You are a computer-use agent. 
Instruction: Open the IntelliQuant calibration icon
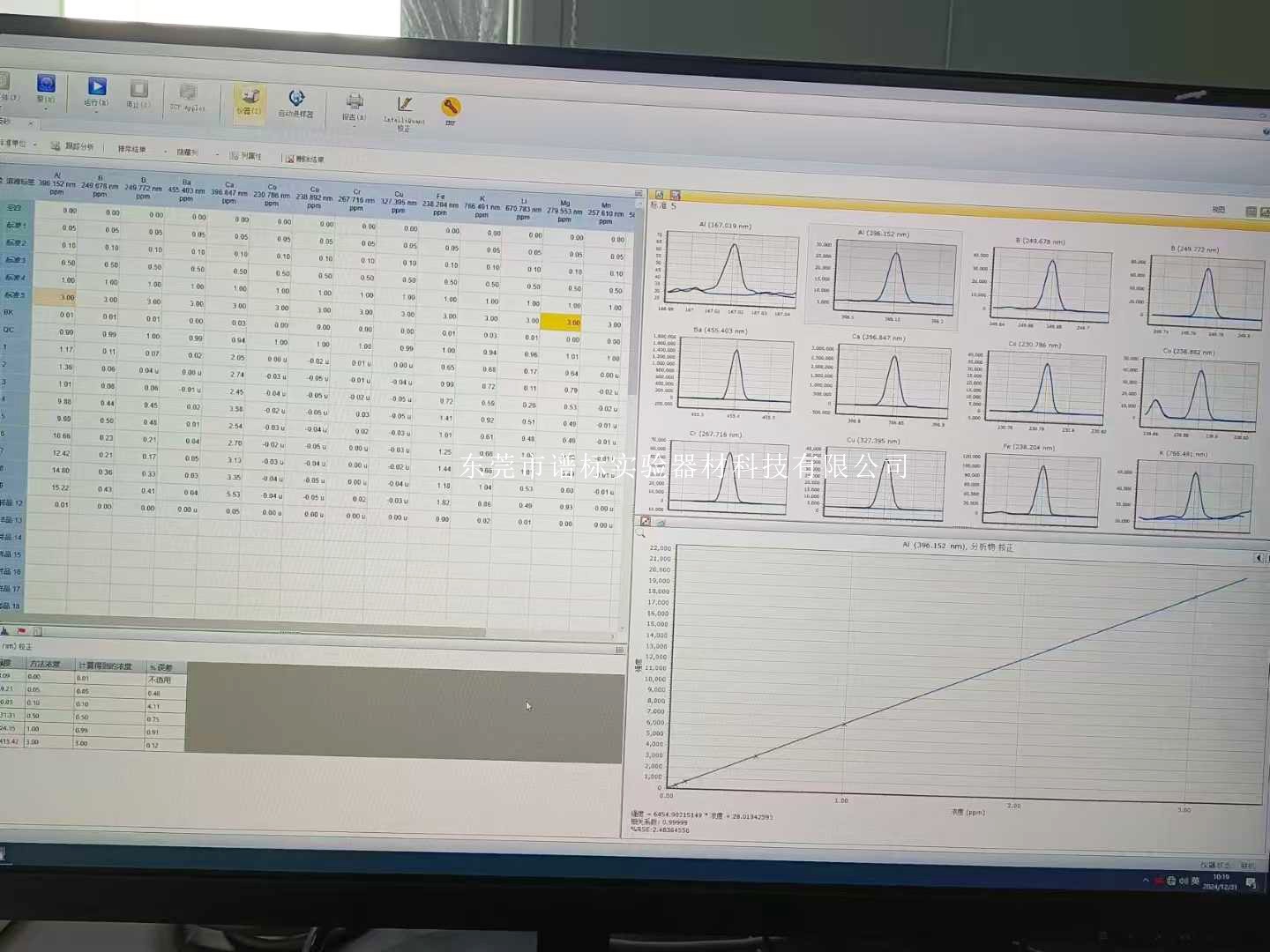404,105
